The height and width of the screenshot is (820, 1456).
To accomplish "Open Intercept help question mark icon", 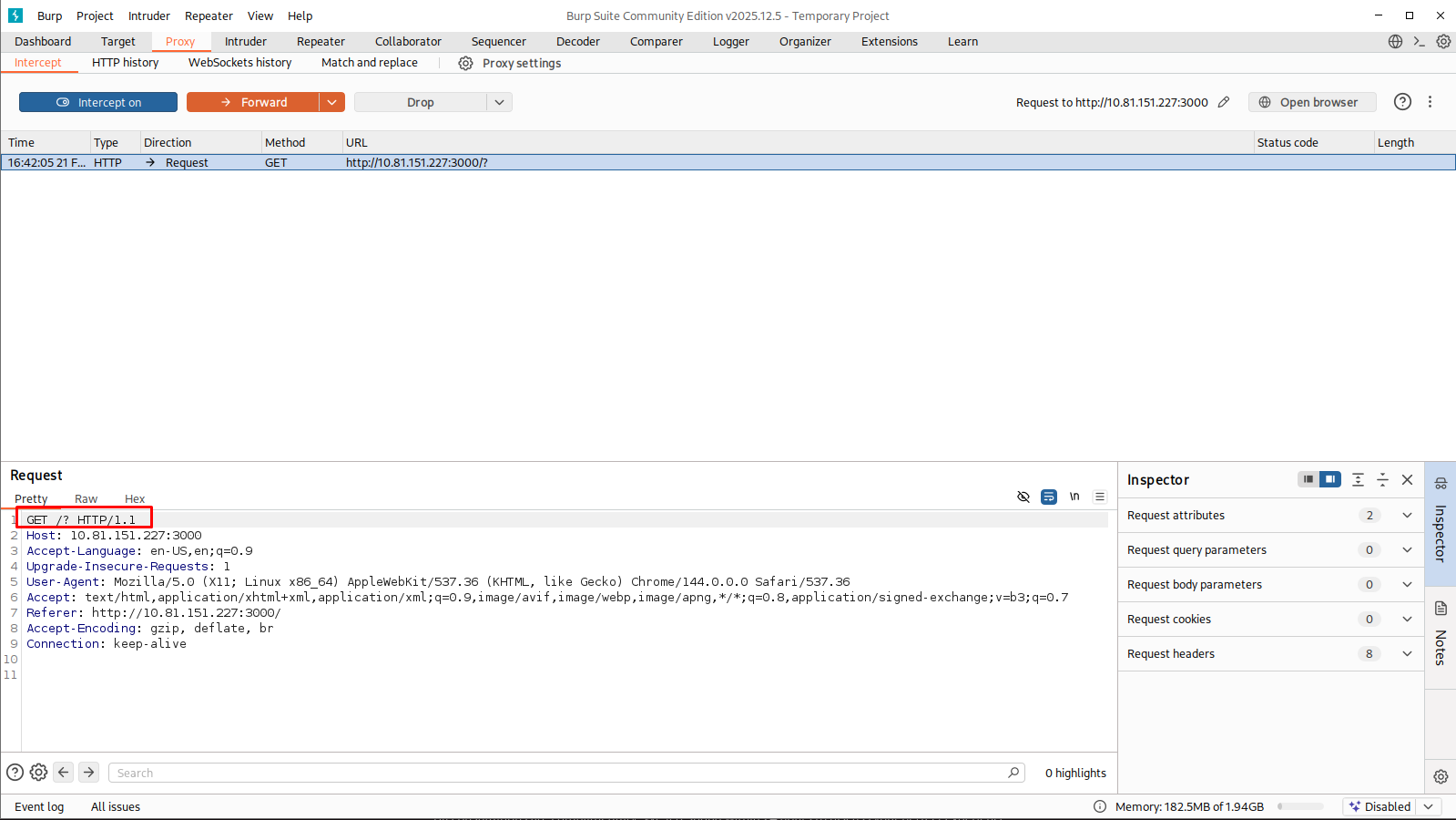I will (1402, 102).
